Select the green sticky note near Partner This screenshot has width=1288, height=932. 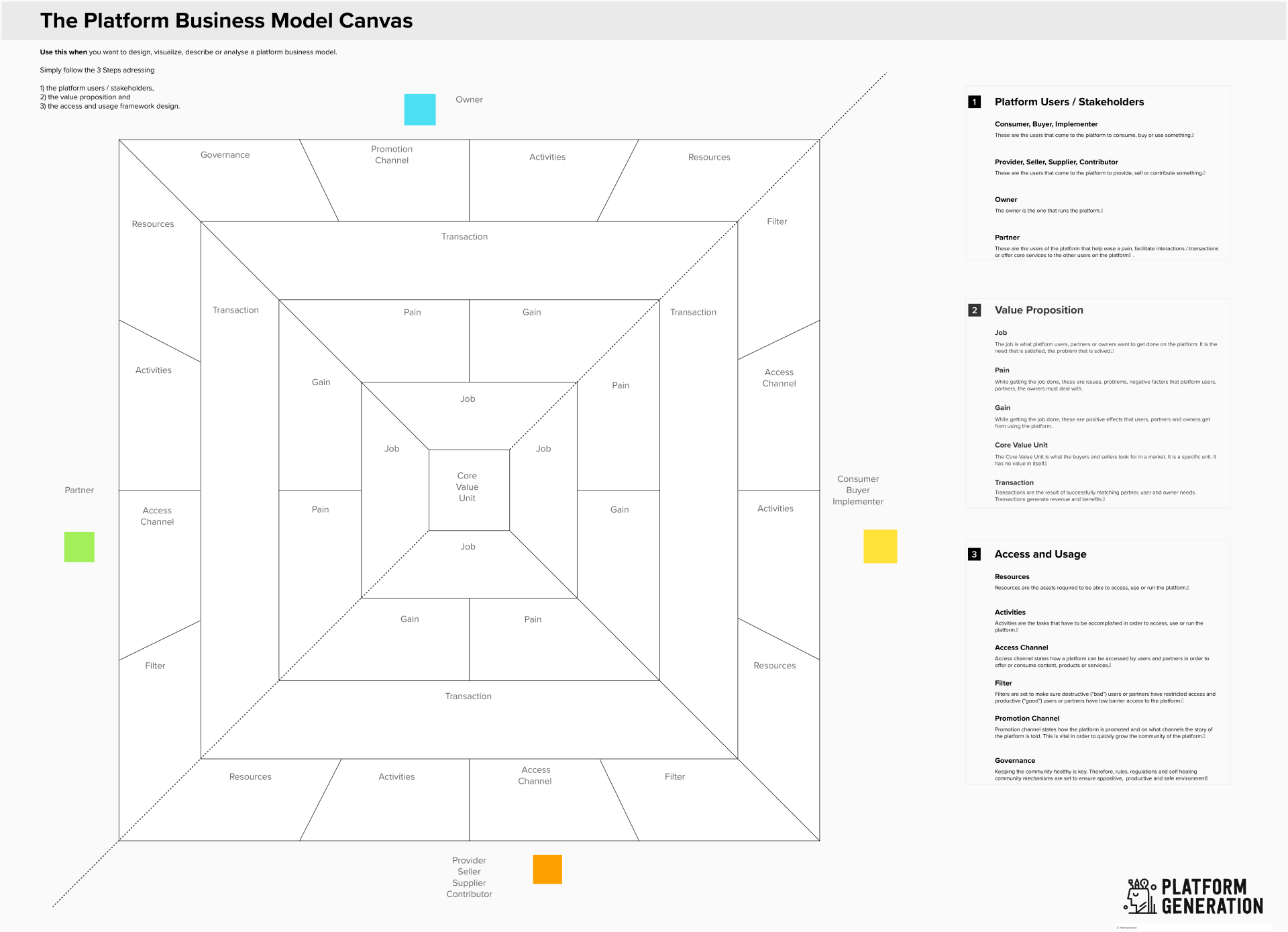[x=78, y=546]
